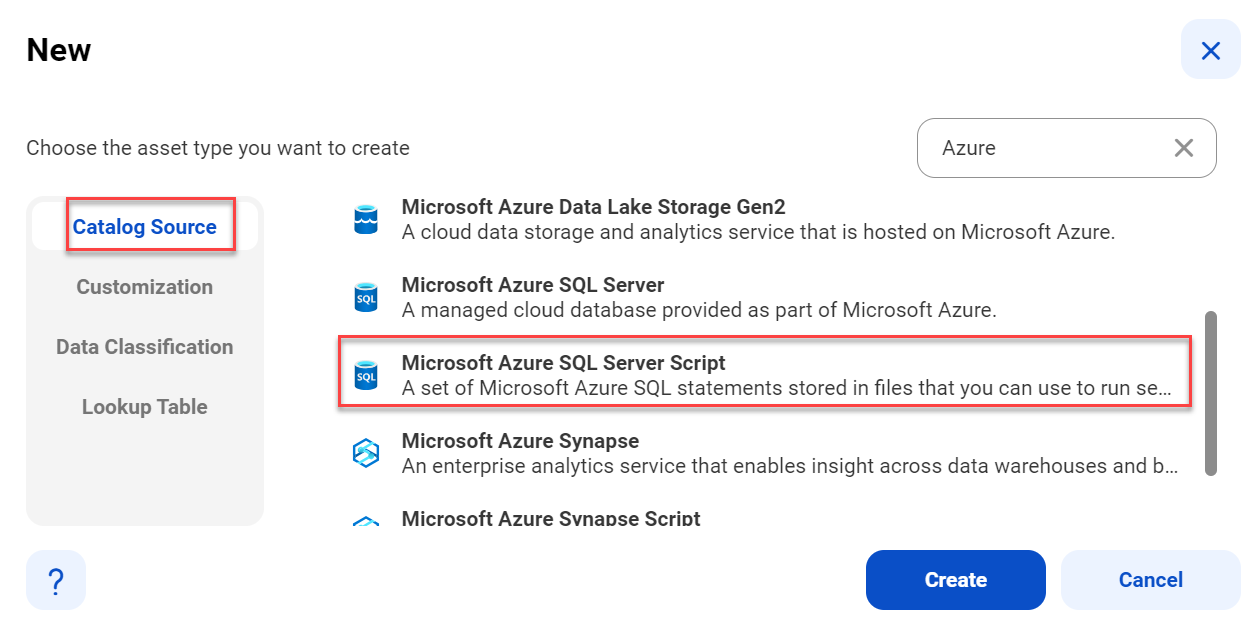Click the Cancel button
Viewport: 1254px width, 629px height.
1151,580
